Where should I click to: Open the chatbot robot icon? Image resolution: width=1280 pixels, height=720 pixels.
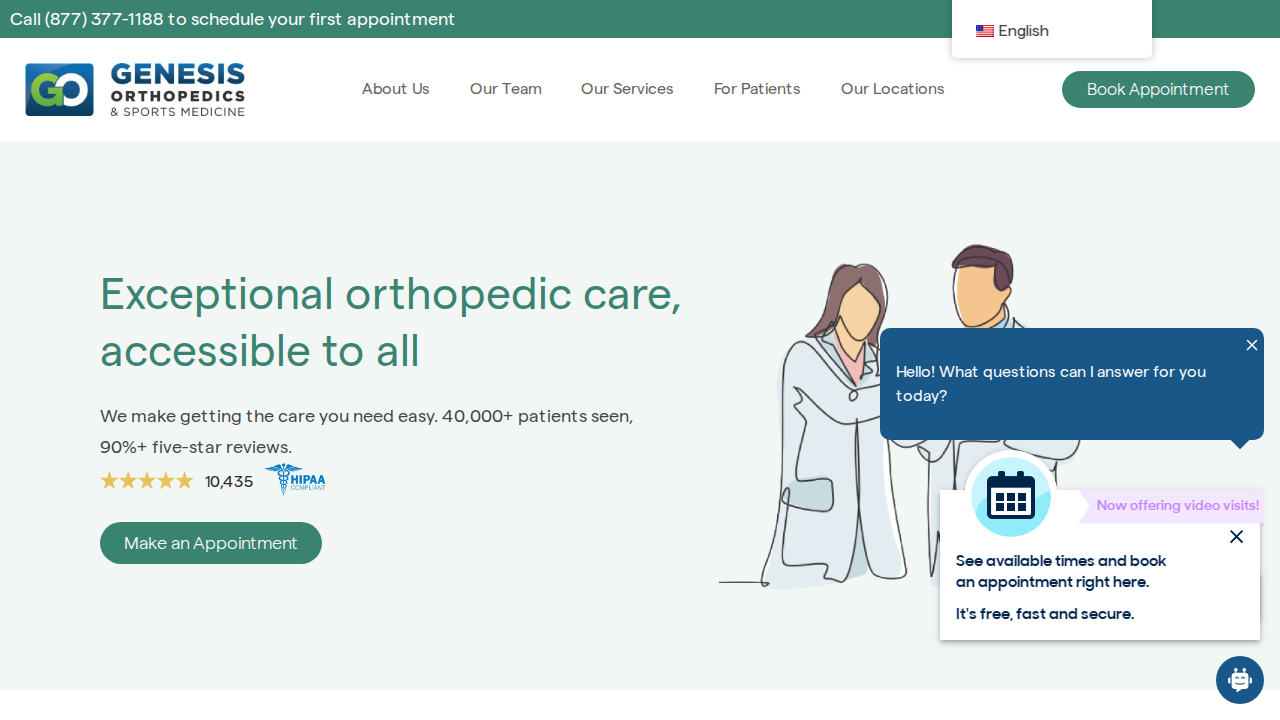point(1240,680)
